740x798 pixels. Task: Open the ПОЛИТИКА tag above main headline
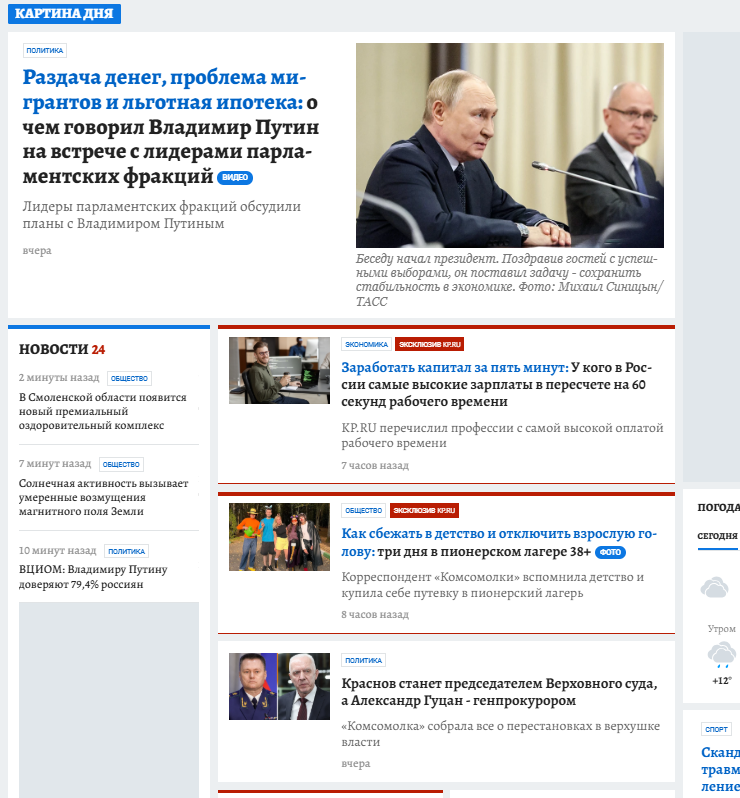coord(45,50)
